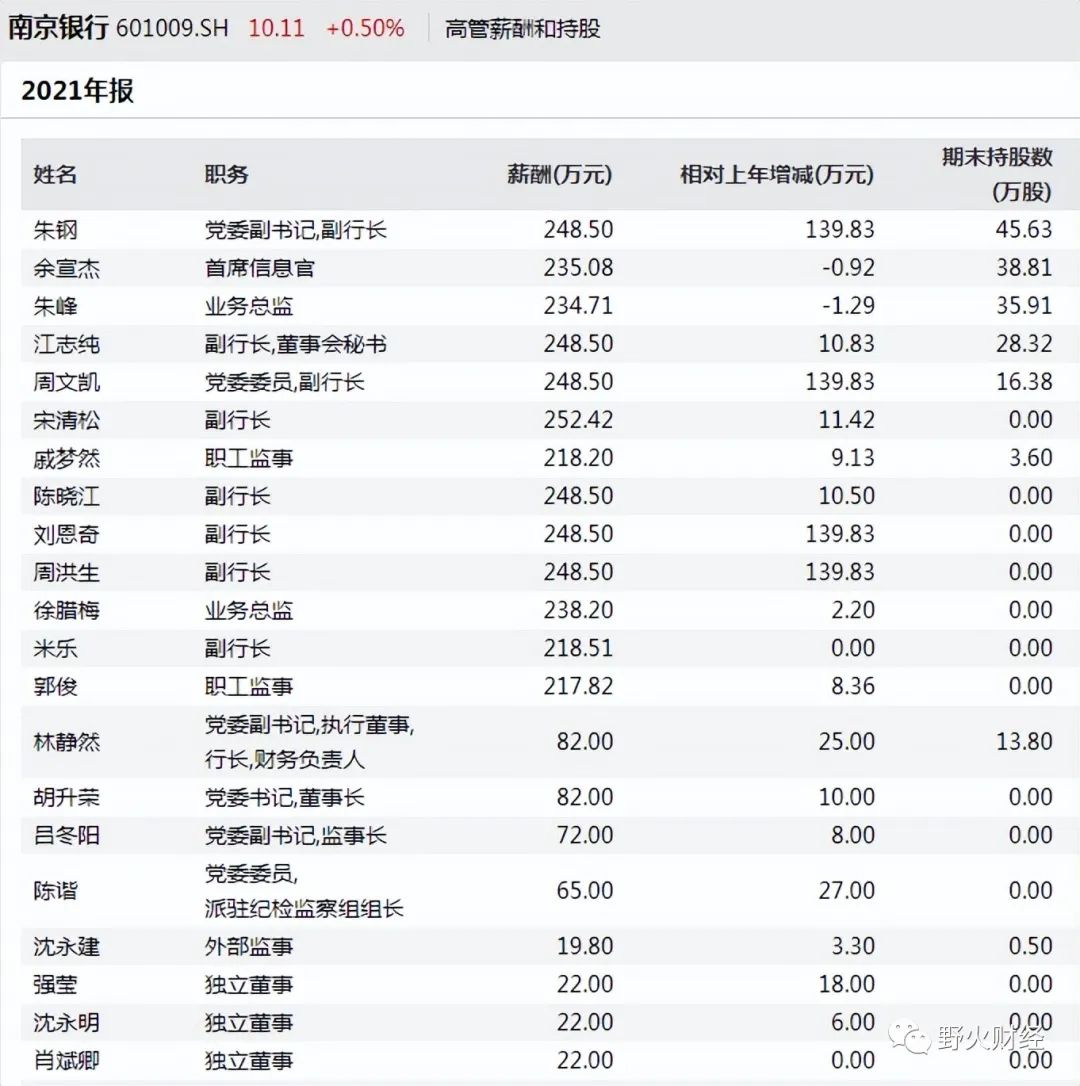Select the name 胡升荣
Viewport: 1080px width, 1086px height.
click(67, 798)
